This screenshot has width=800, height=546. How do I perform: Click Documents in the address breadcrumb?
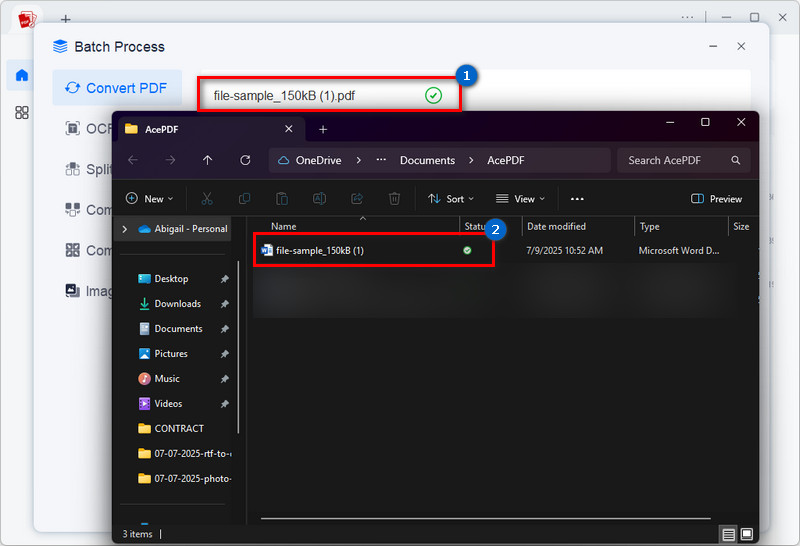coord(427,160)
